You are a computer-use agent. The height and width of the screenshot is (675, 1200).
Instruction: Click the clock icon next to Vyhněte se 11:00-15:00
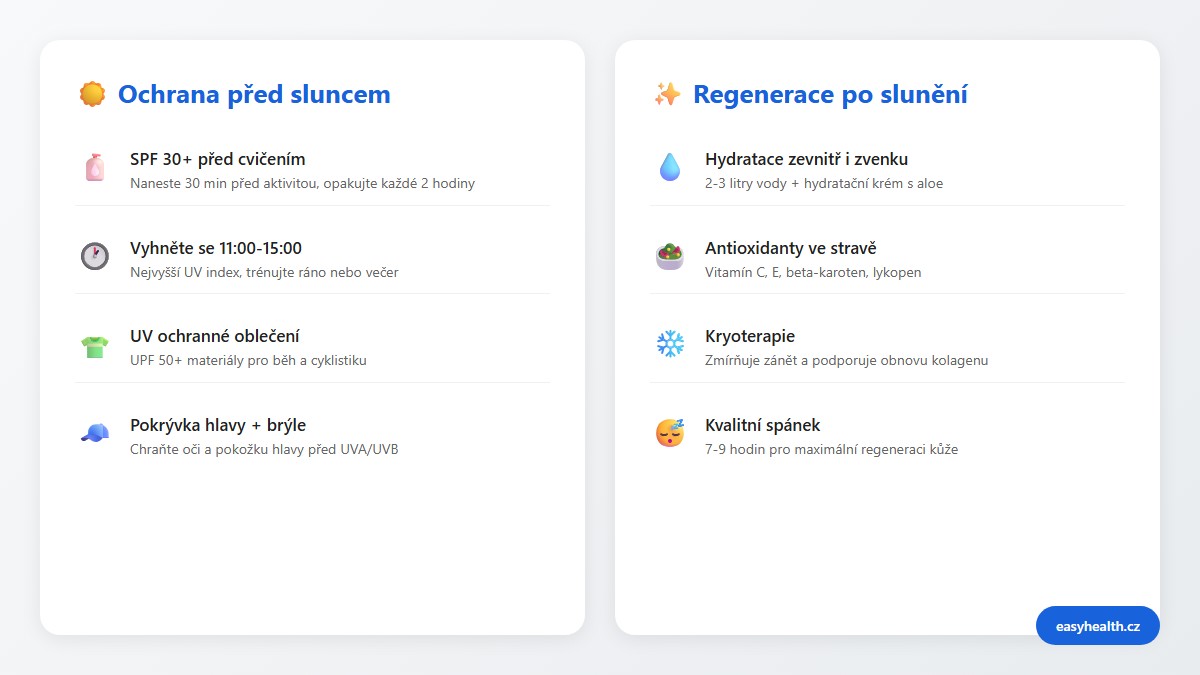pos(95,256)
